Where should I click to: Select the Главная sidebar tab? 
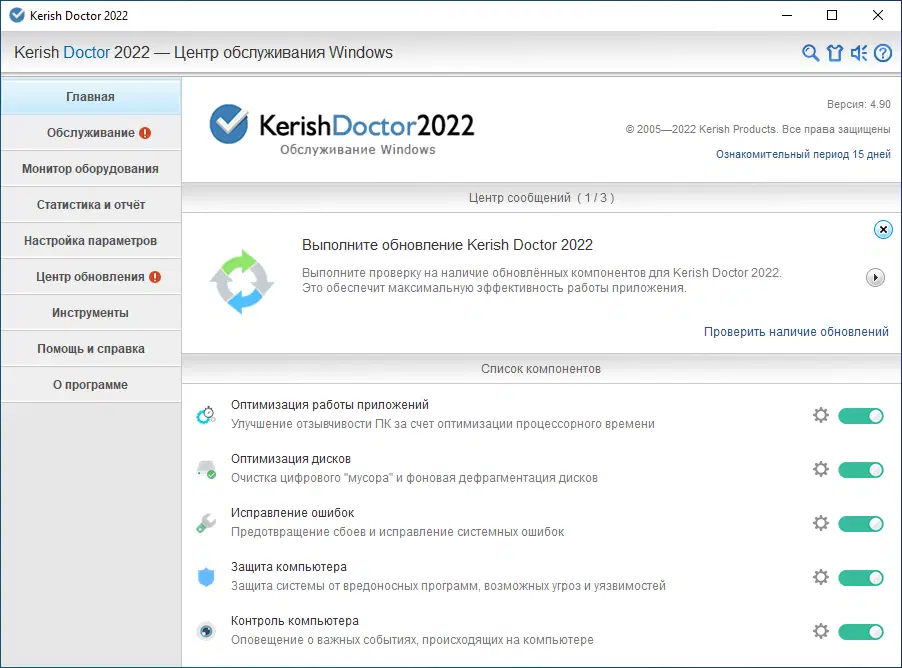90,97
